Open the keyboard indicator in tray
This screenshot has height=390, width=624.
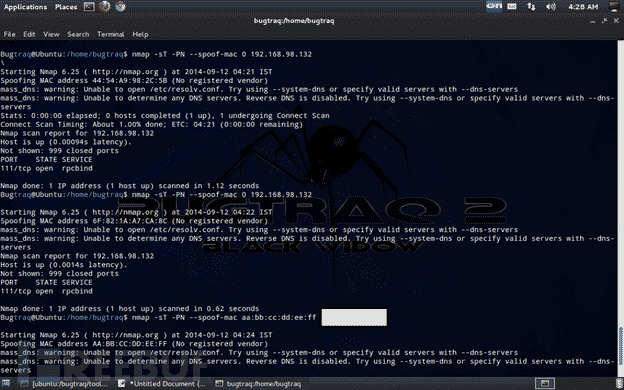pyautogui.click(x=494, y=6)
